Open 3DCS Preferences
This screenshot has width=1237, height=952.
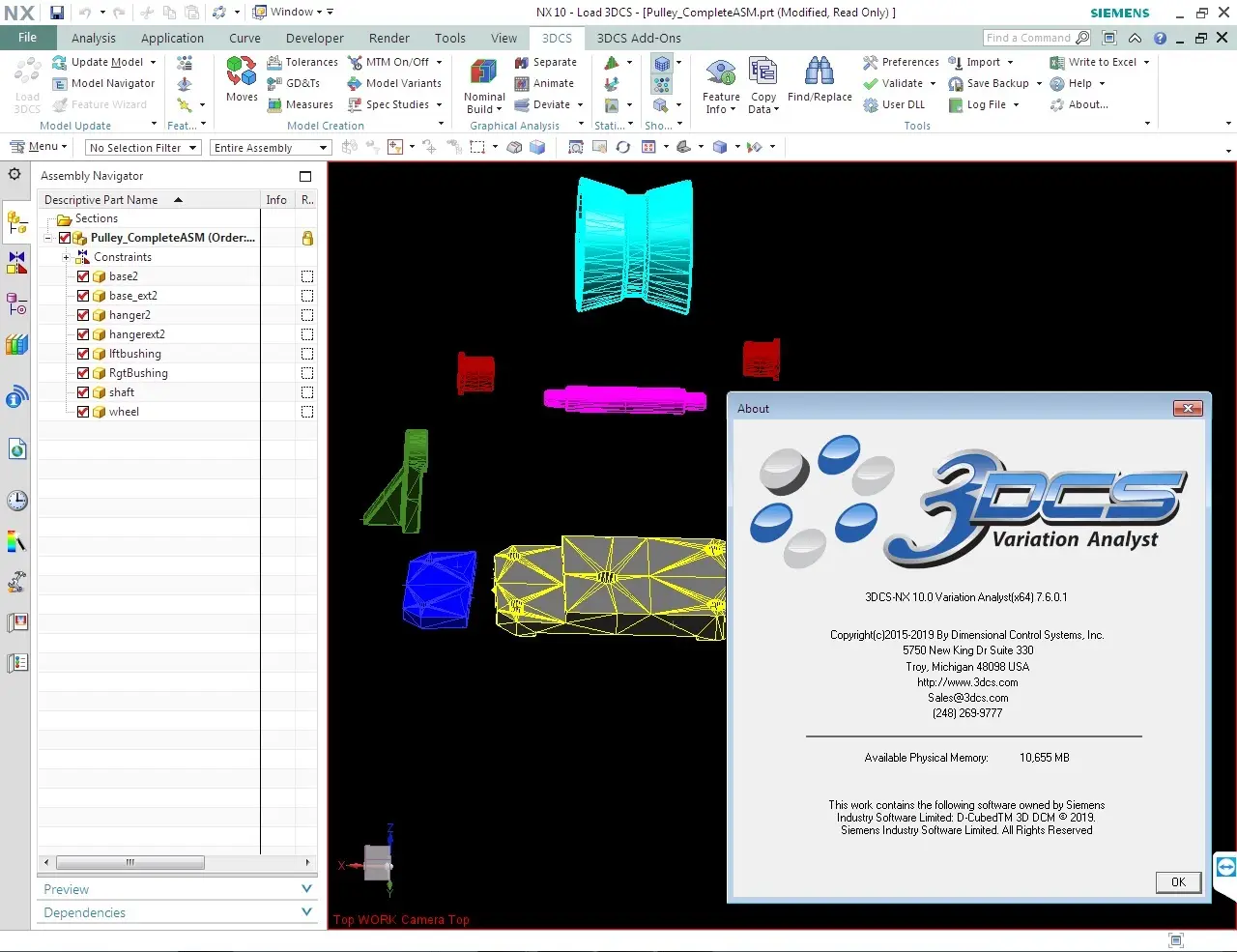click(901, 62)
